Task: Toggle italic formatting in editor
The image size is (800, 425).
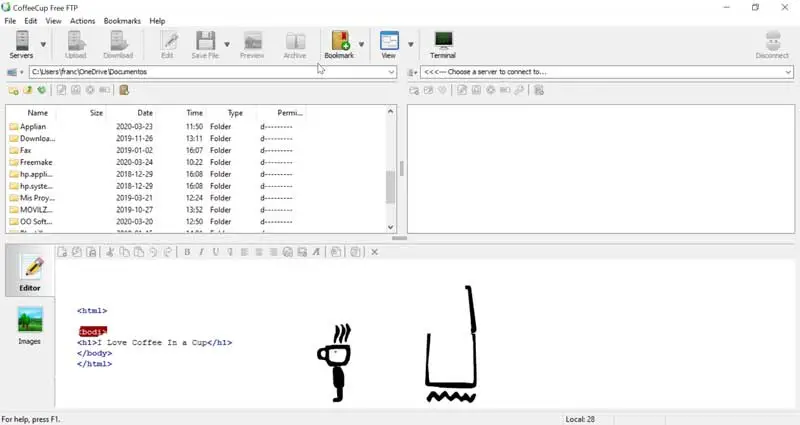Action: [202, 252]
